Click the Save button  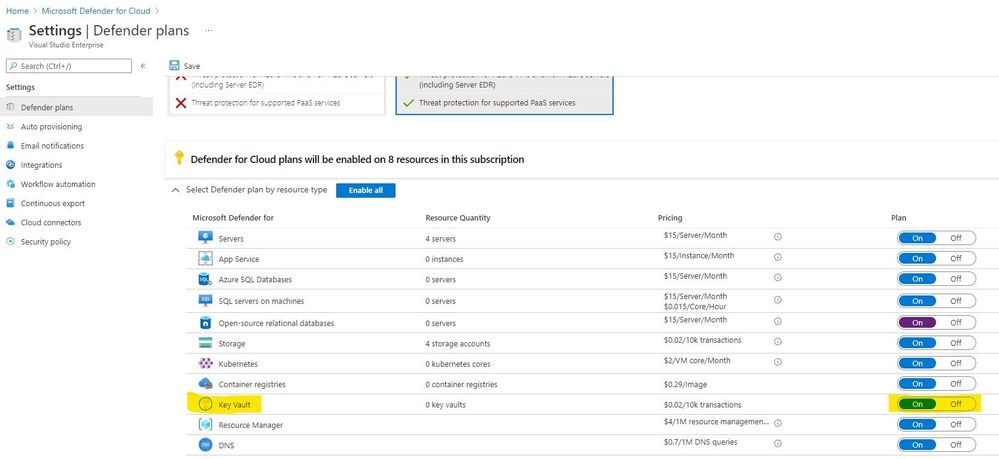coord(185,66)
